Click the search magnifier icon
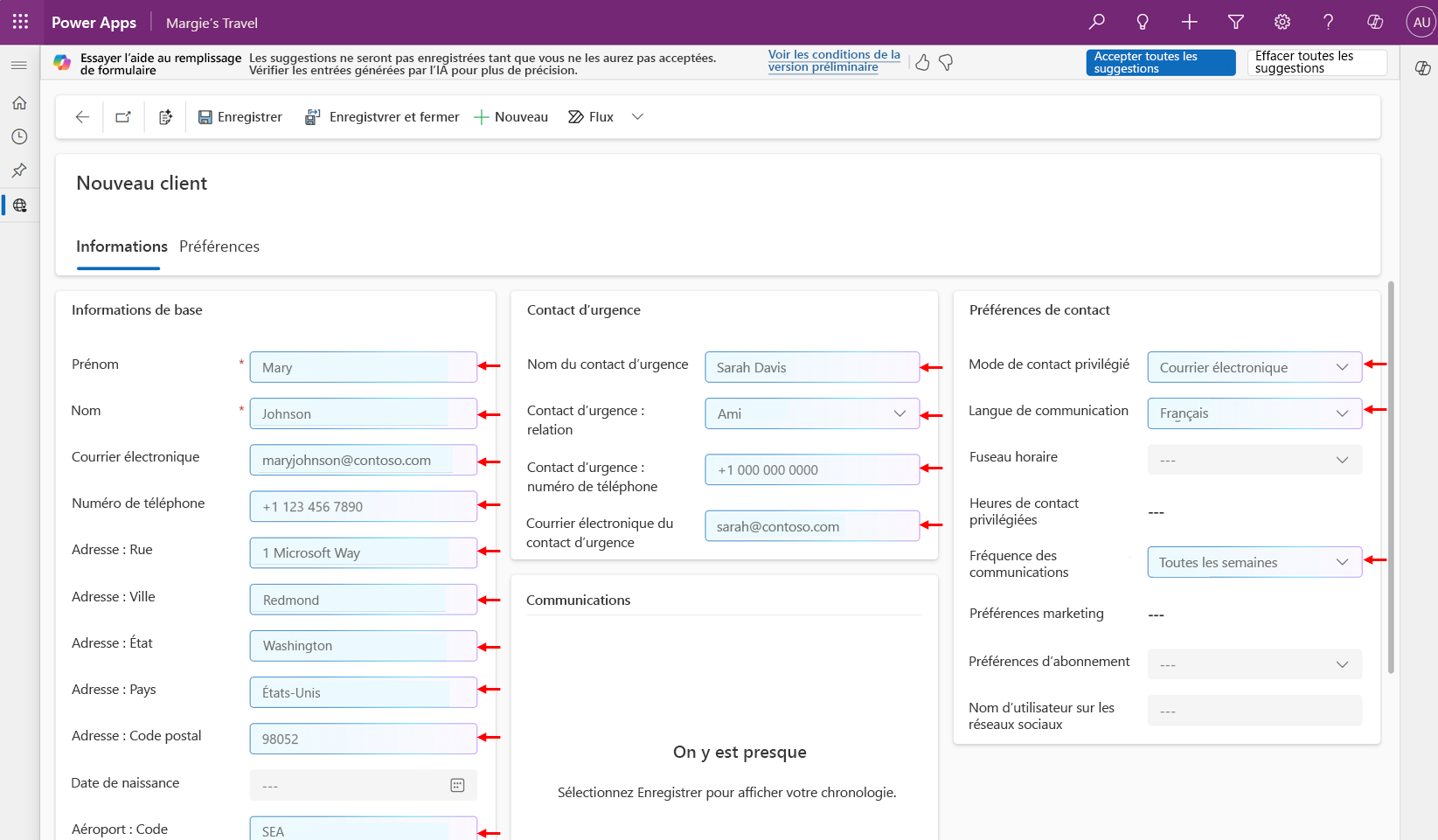Viewport: 1438px width, 840px height. 1096,22
